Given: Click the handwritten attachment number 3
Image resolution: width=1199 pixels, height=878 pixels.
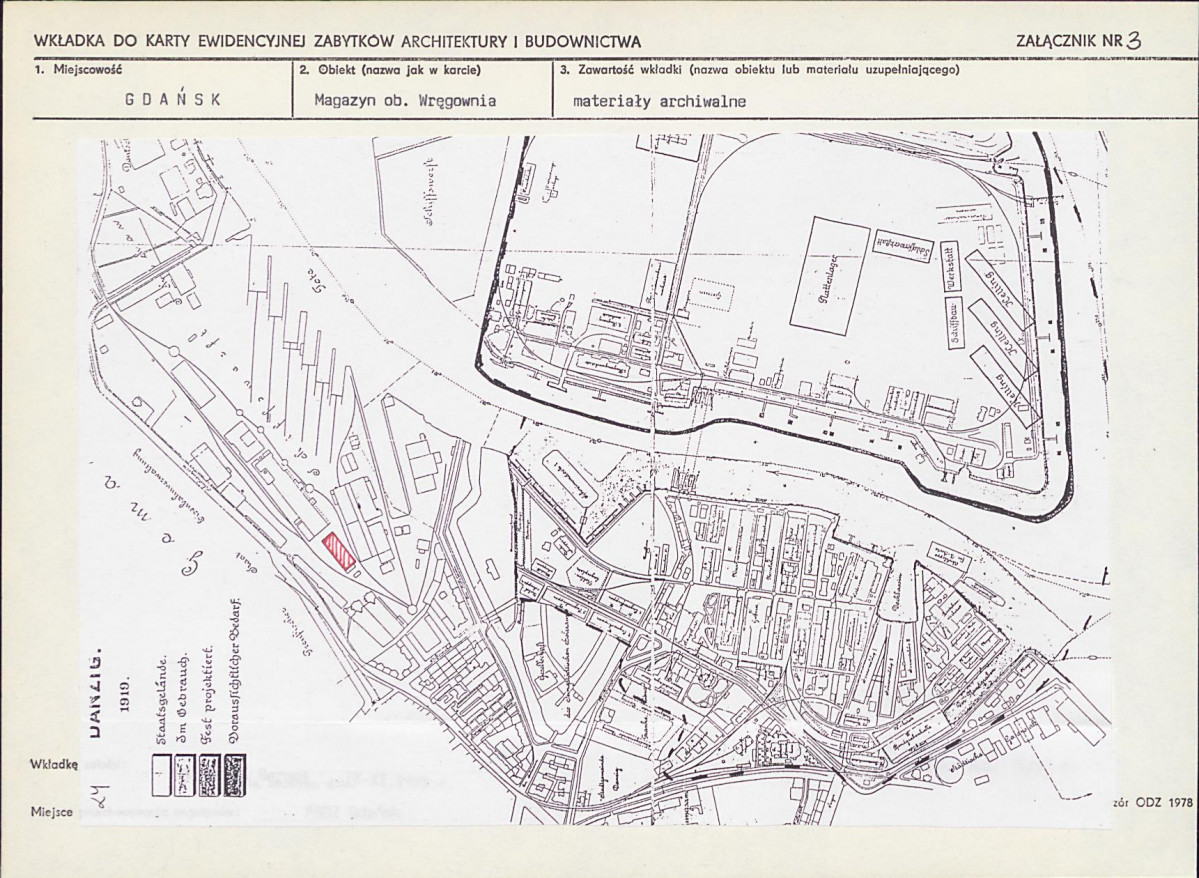Looking at the screenshot, I should click(1132, 41).
